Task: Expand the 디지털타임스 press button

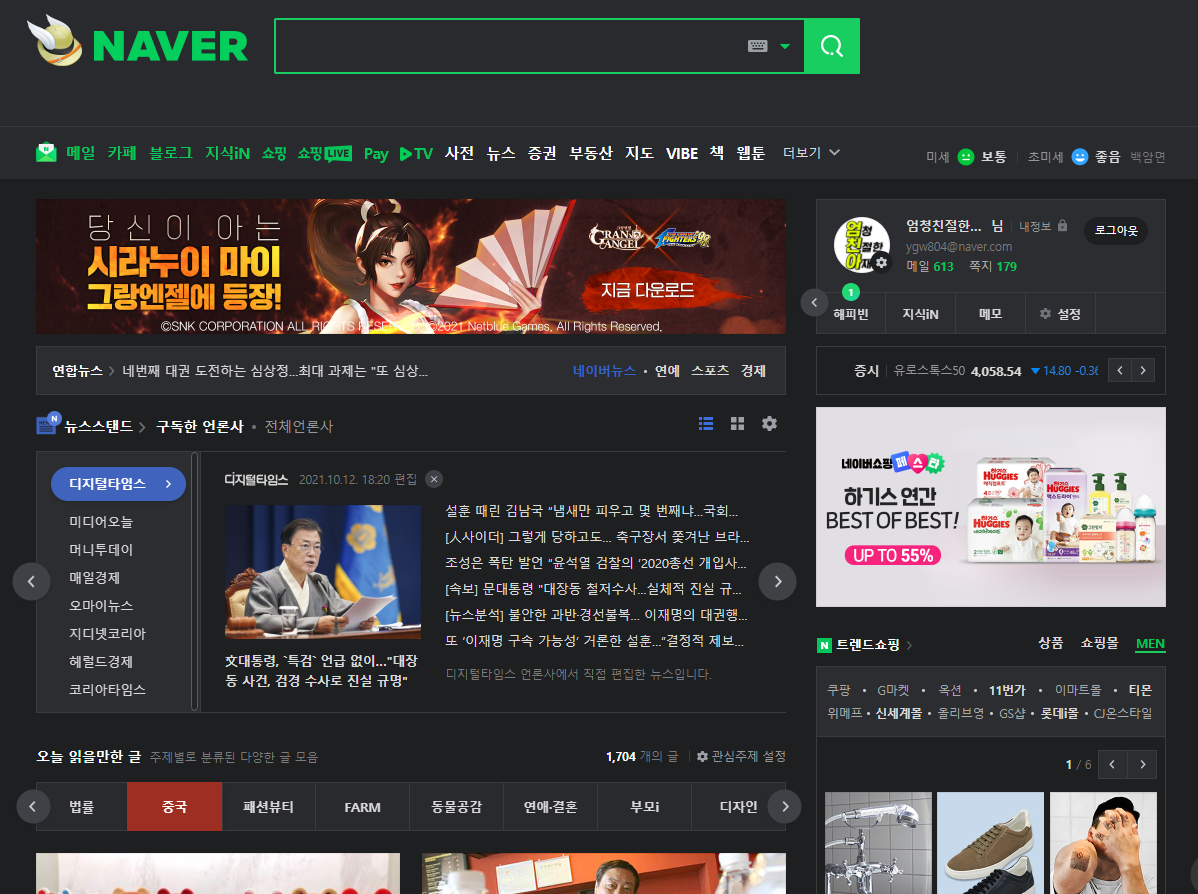Action: [x=118, y=484]
